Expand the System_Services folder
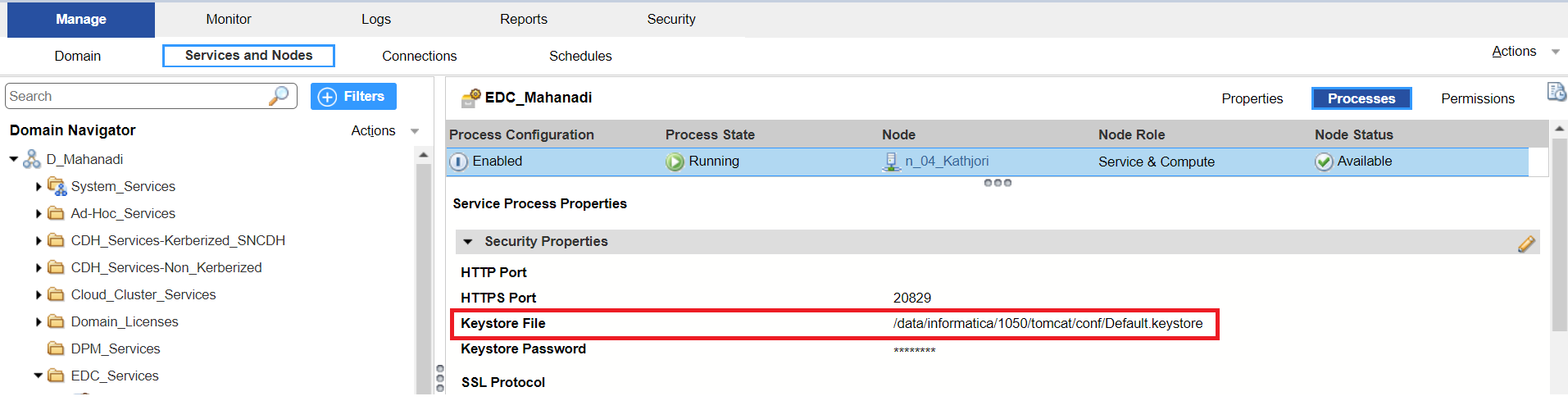The image size is (1568, 419). 39,187
